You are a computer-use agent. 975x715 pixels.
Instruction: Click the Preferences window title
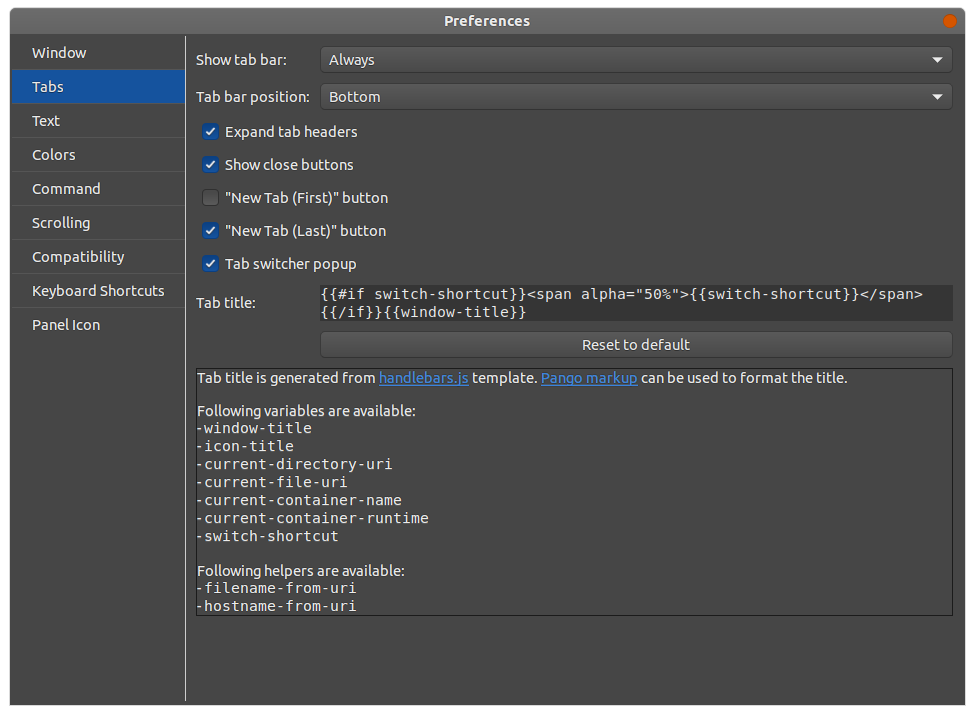pos(487,21)
